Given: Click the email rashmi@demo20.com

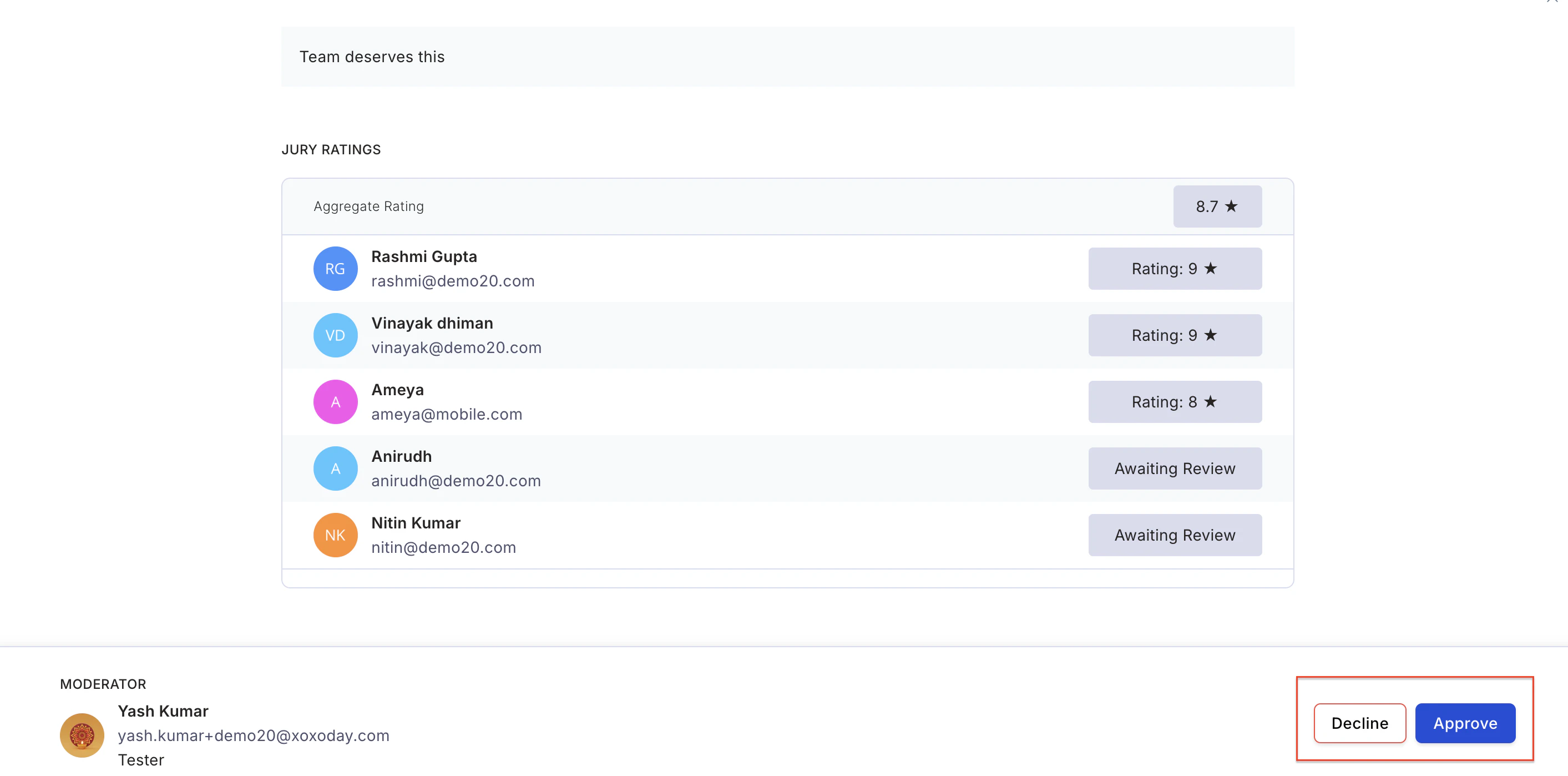Looking at the screenshot, I should (x=453, y=281).
